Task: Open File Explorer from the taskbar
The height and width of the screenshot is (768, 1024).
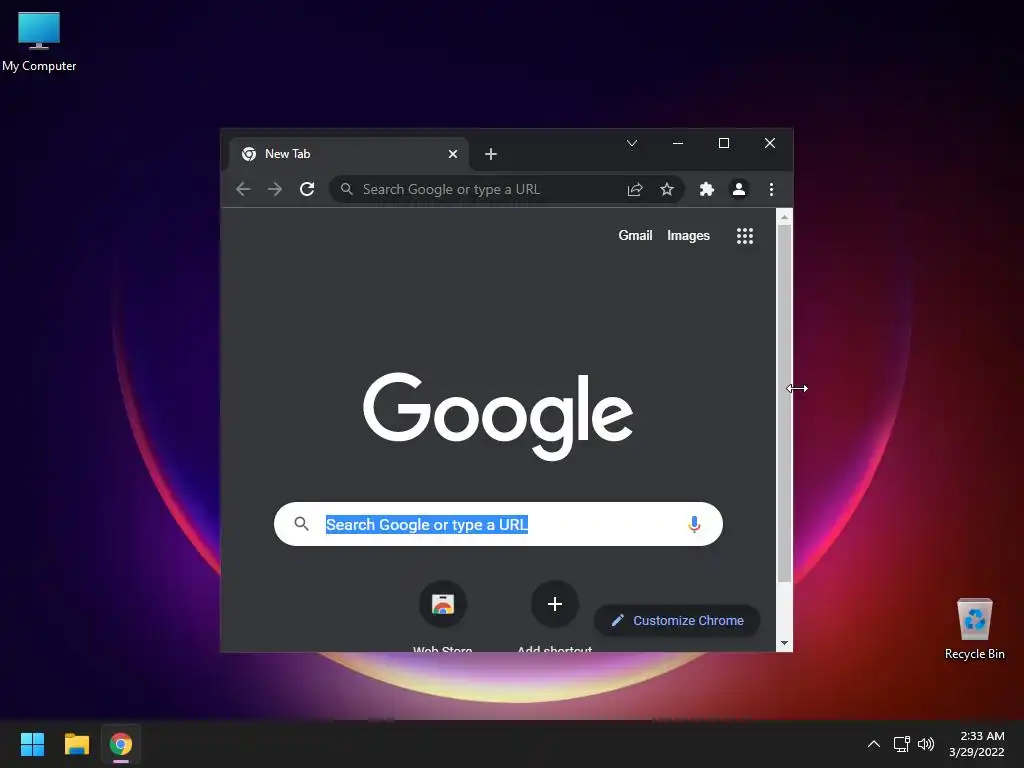Action: (76, 744)
